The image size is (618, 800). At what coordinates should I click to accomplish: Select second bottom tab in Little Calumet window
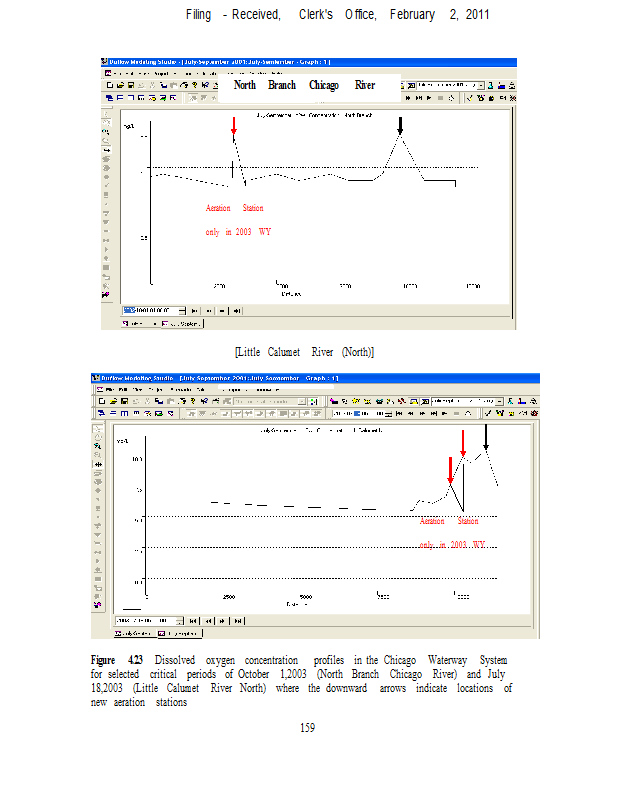180,633
